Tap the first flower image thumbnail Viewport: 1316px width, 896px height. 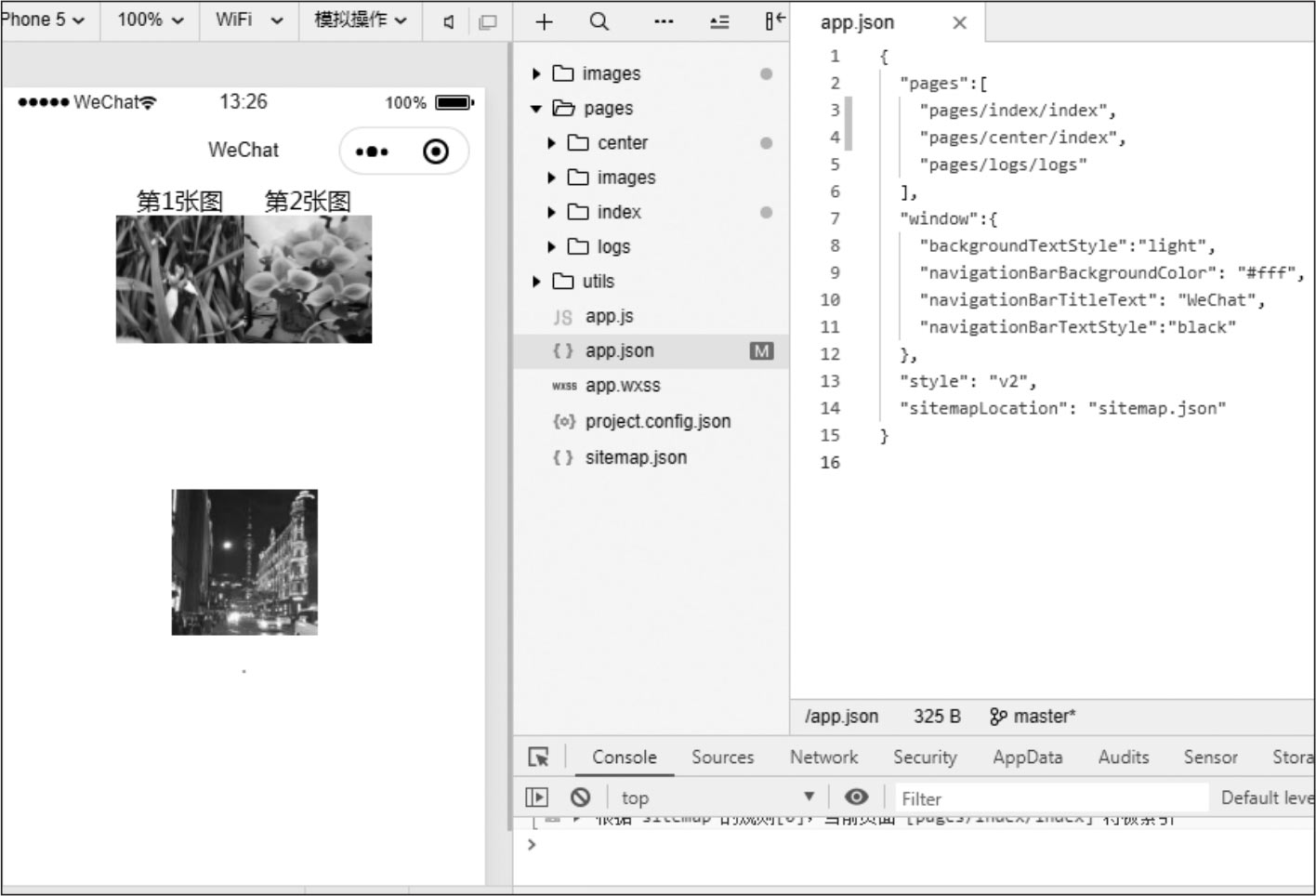(x=179, y=280)
